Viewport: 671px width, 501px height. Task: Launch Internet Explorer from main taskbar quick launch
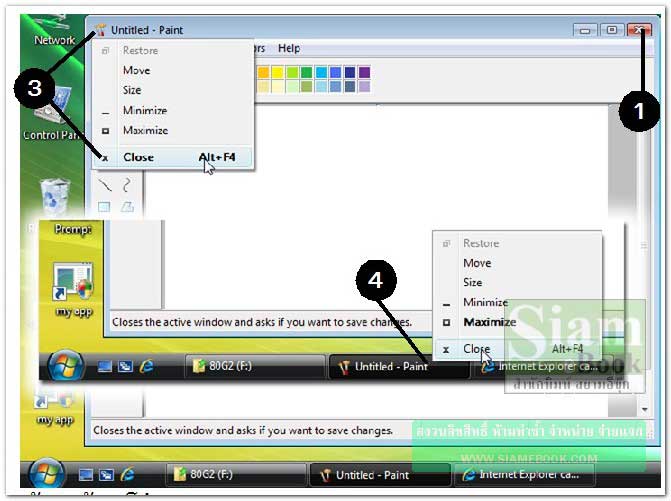128,474
